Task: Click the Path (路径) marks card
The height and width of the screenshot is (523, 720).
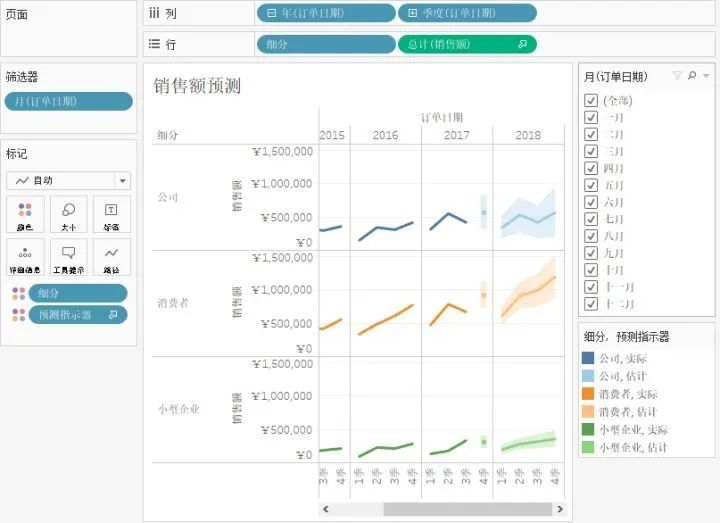Action: (112, 257)
